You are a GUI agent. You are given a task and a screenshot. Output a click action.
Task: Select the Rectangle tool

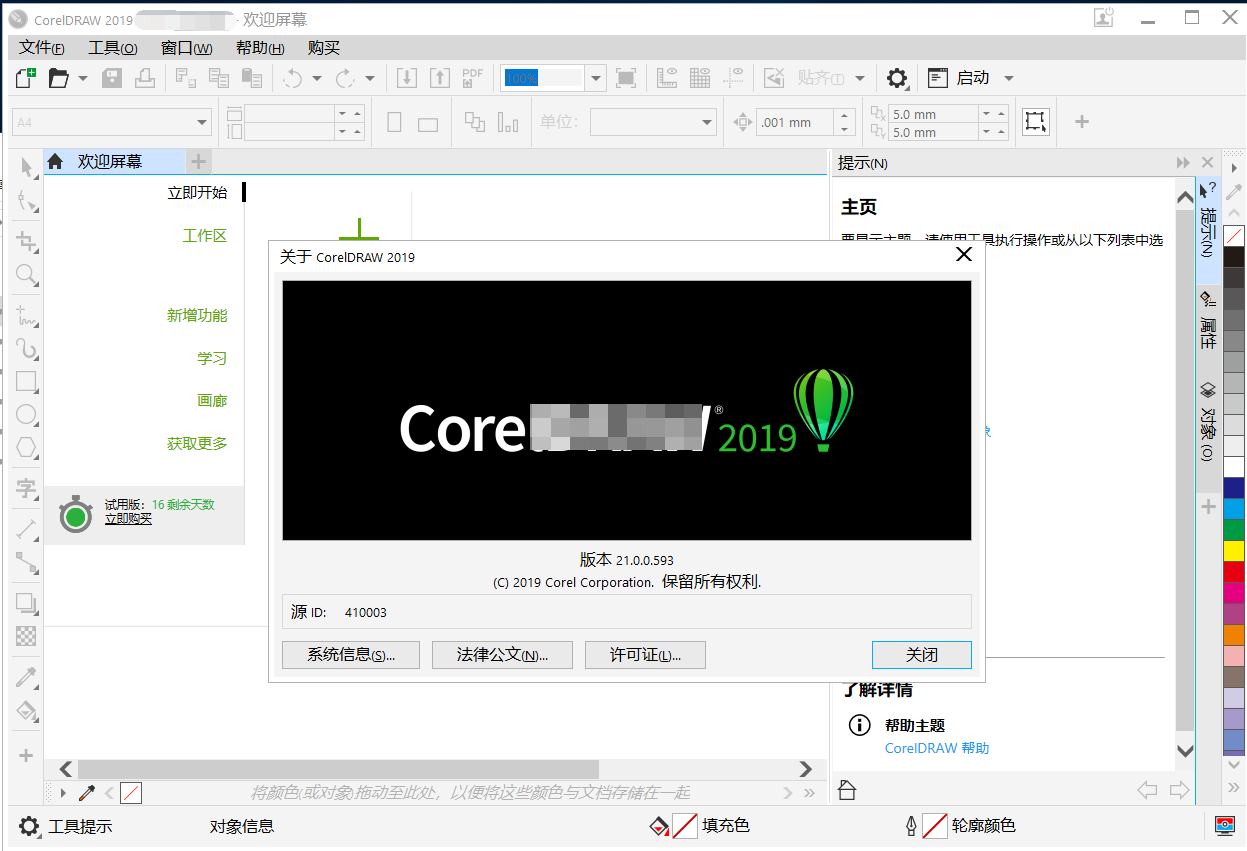(x=24, y=381)
